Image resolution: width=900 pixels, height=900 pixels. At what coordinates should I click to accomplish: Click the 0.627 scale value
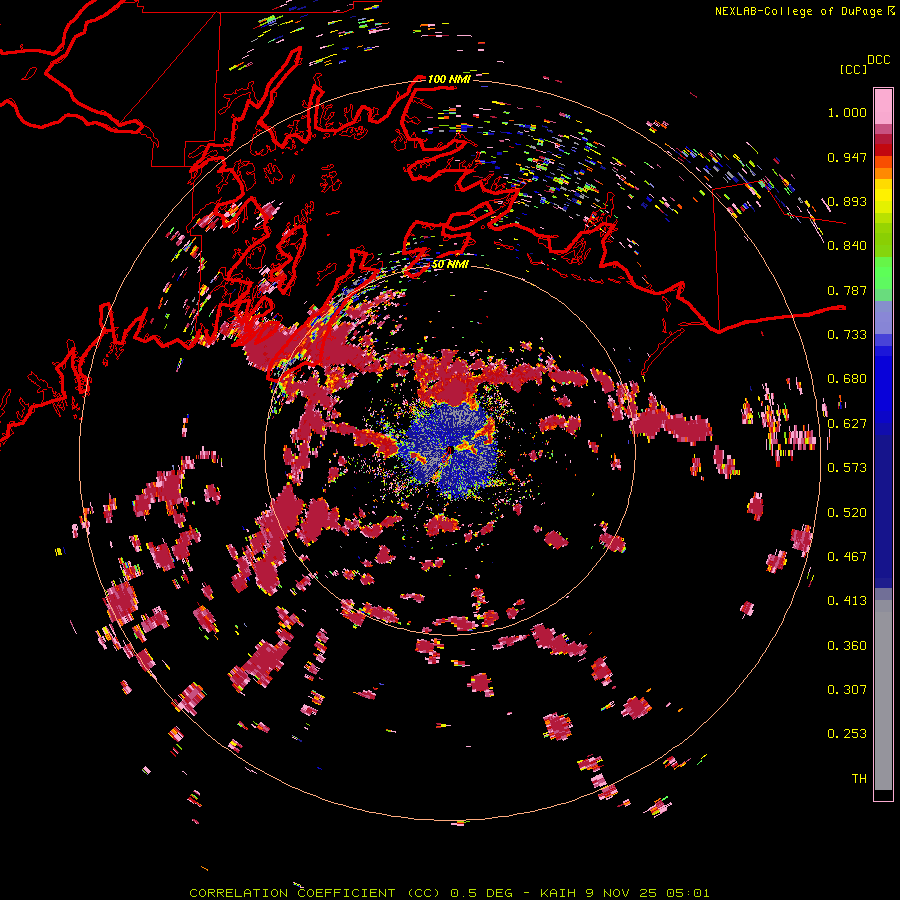(x=847, y=424)
